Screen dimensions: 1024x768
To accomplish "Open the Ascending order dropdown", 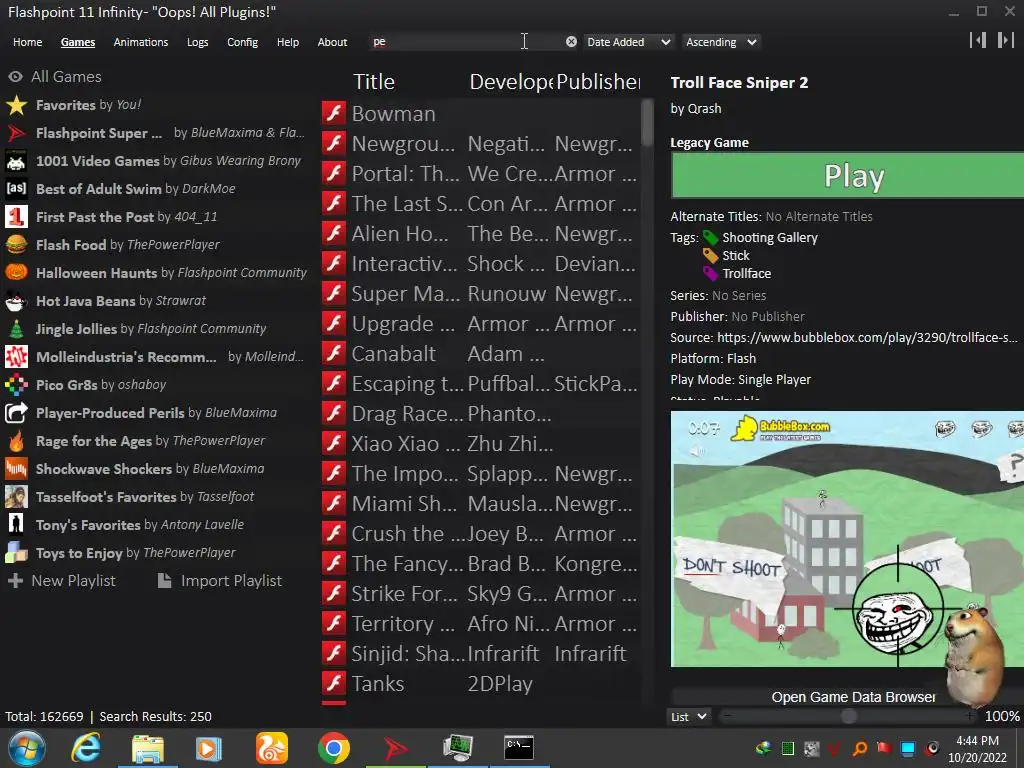I will click(721, 42).
